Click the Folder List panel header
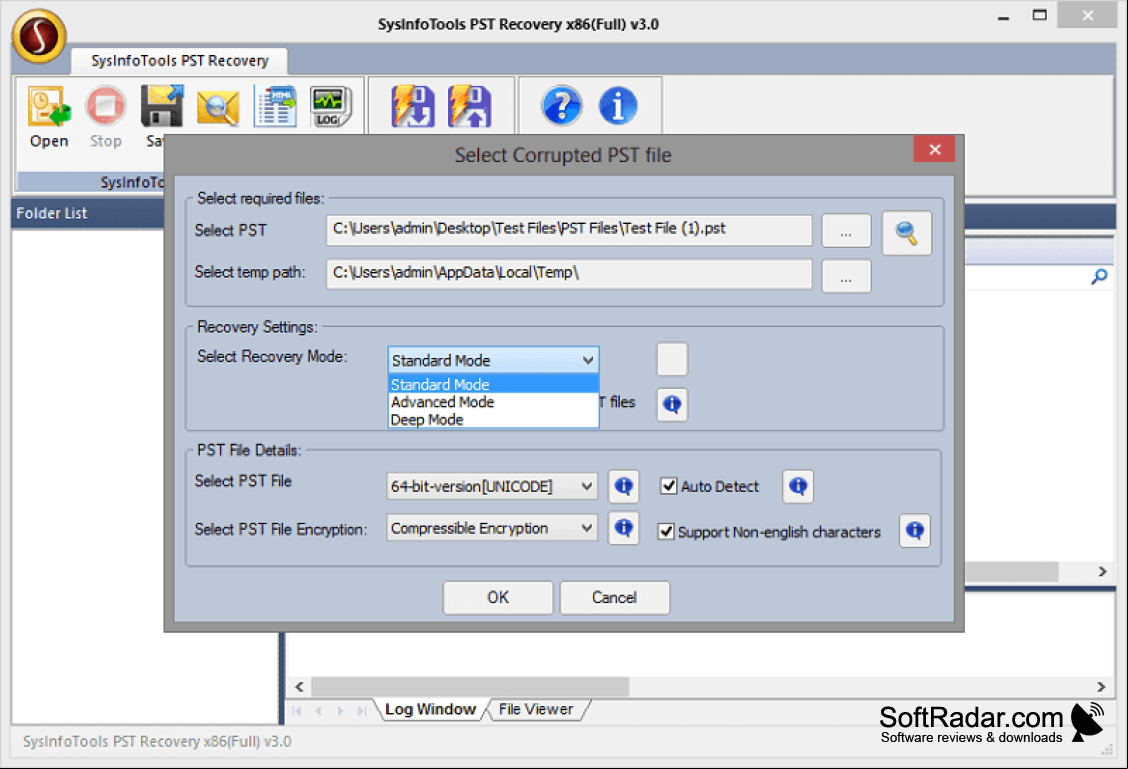The height and width of the screenshot is (769, 1128). (88, 213)
